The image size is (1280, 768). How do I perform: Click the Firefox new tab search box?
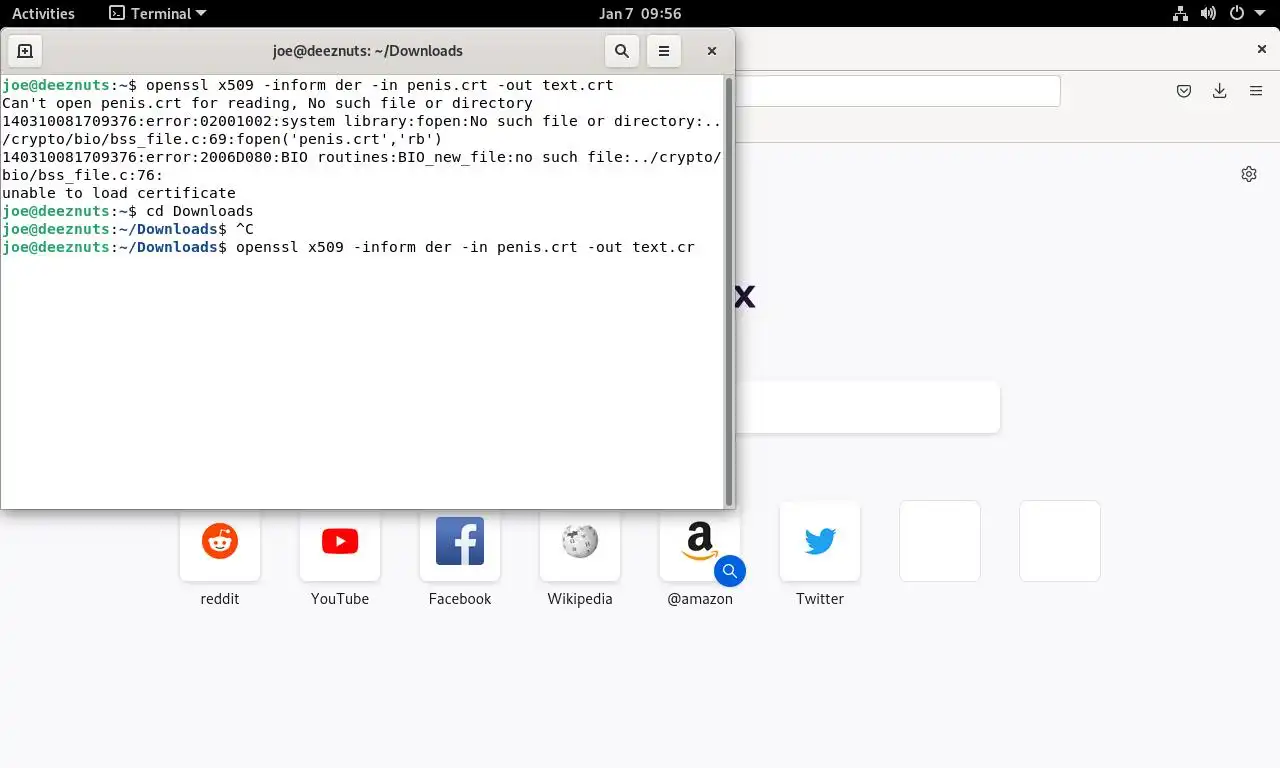point(867,407)
